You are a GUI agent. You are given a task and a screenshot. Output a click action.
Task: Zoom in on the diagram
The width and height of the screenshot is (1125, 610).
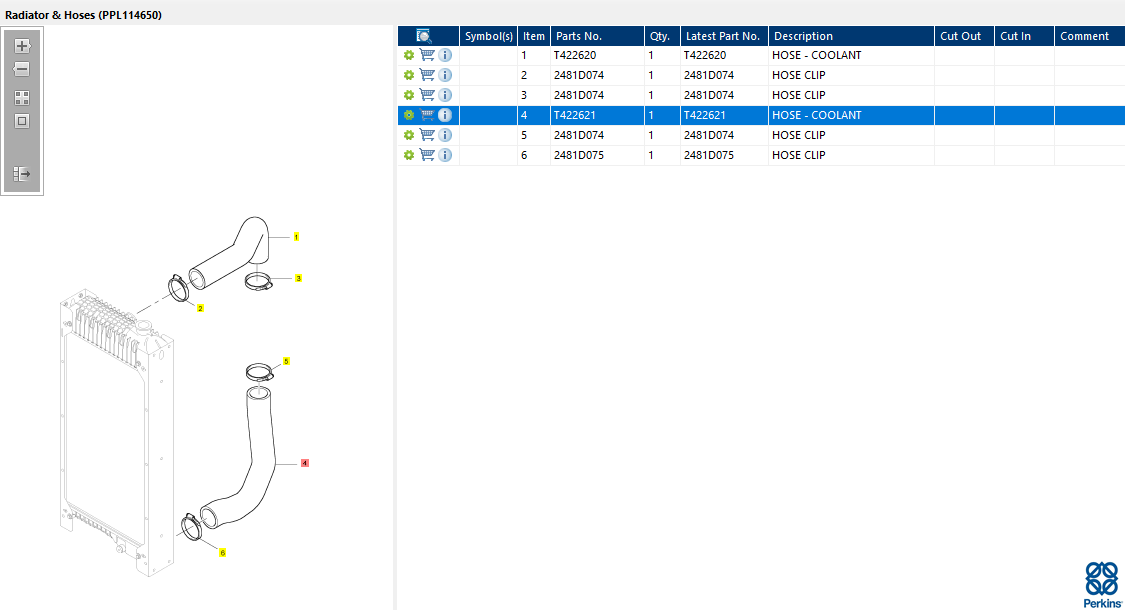tap(22, 46)
